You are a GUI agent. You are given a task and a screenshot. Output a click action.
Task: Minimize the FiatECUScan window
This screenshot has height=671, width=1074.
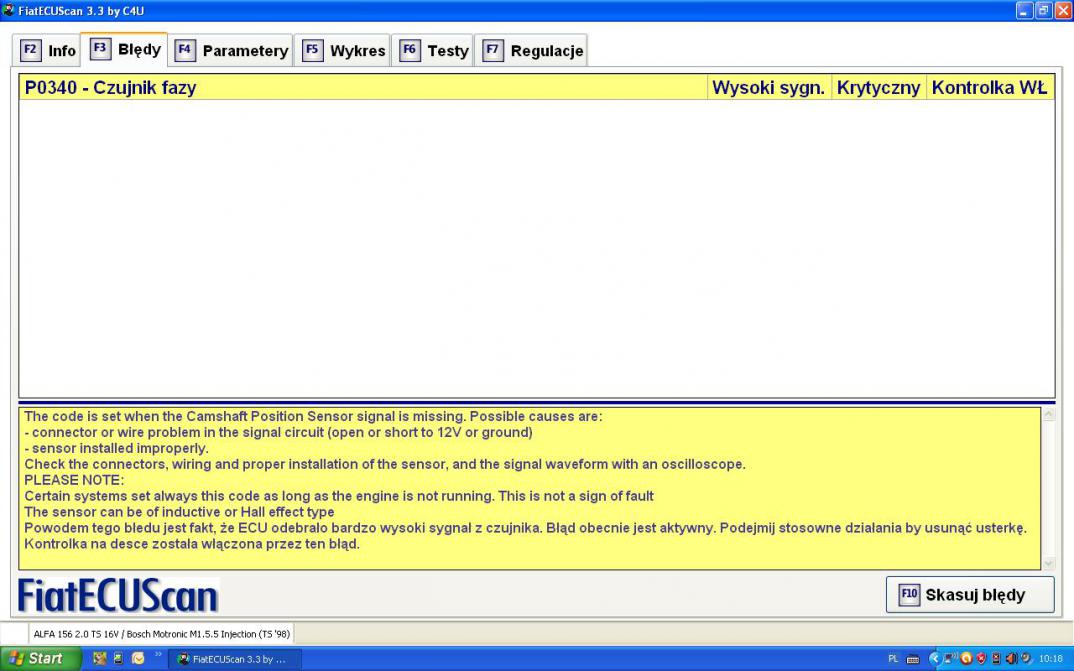pyautogui.click(x=1025, y=10)
